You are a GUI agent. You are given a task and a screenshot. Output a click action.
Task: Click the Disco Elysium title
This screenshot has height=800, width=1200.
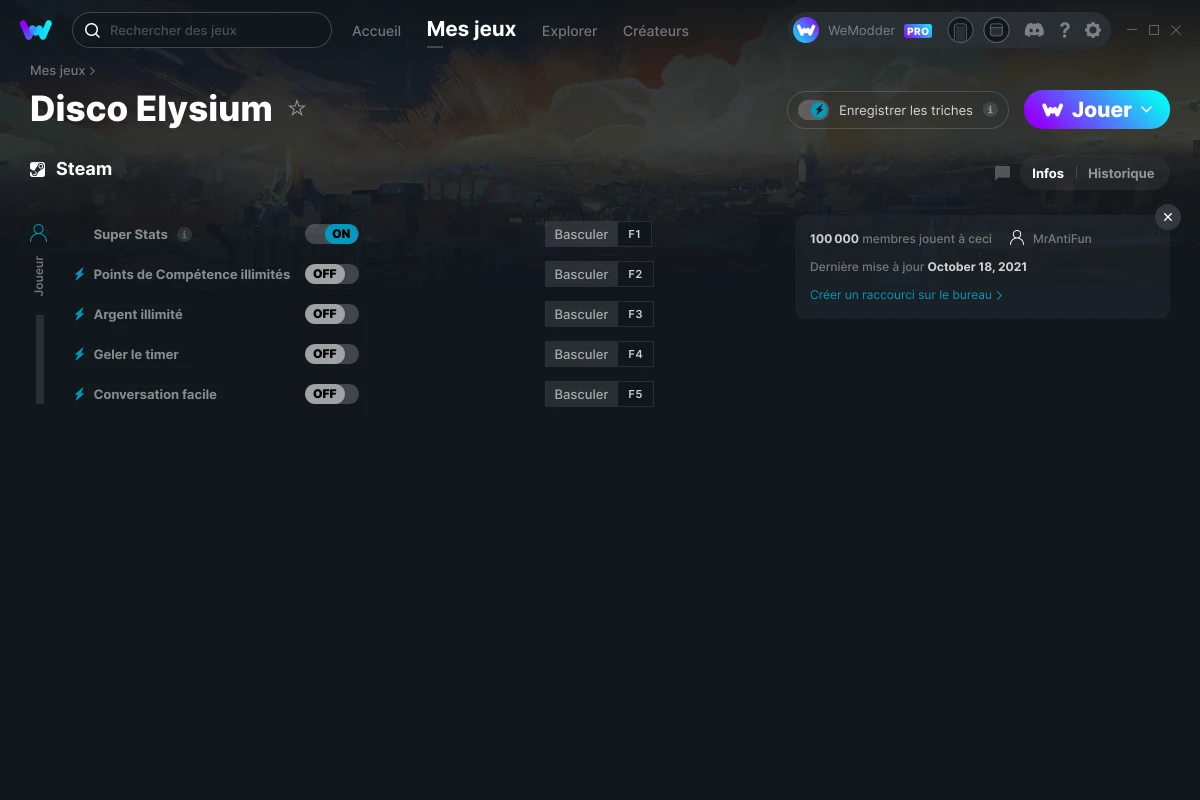[151, 109]
